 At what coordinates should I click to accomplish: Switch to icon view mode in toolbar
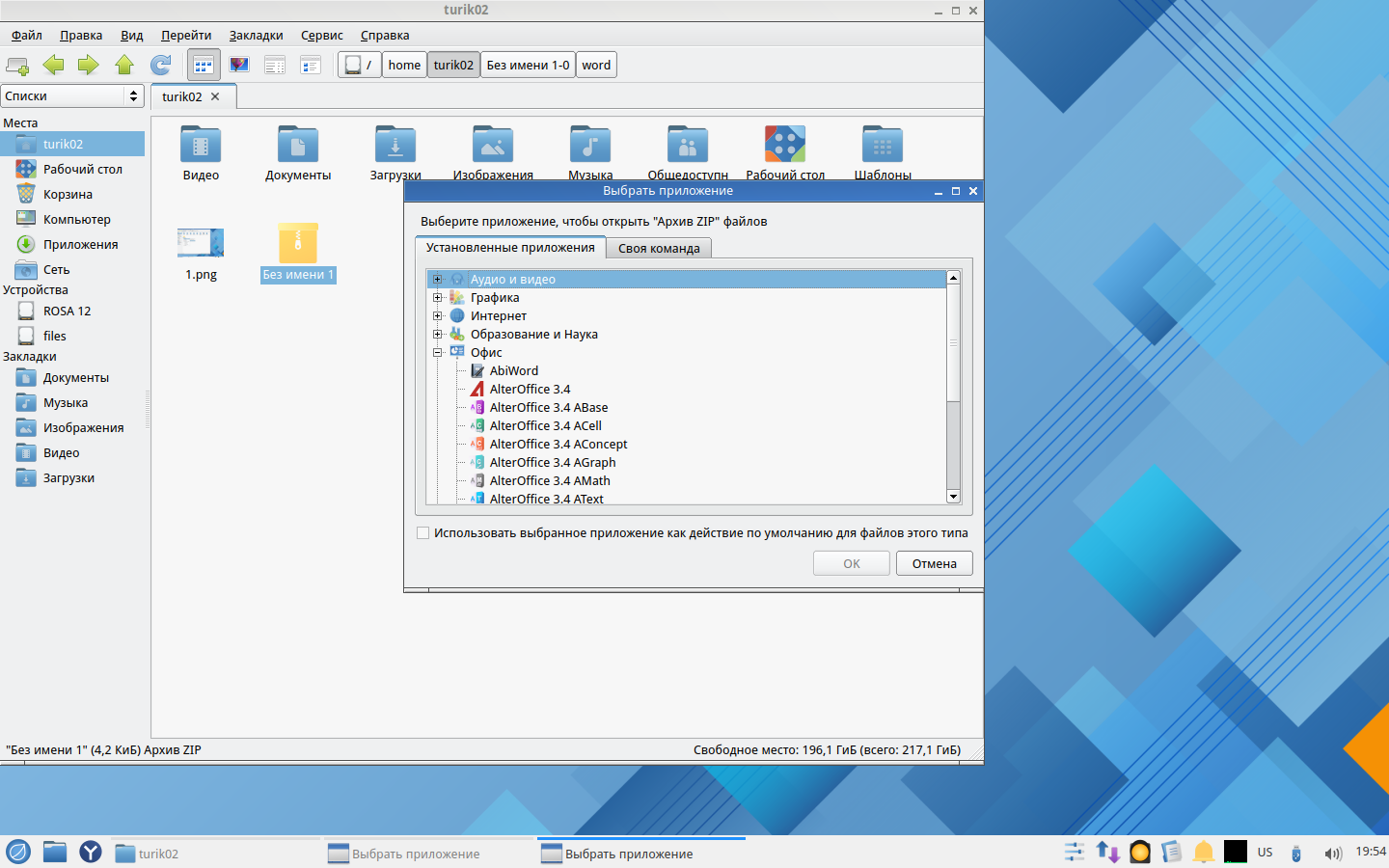204,65
